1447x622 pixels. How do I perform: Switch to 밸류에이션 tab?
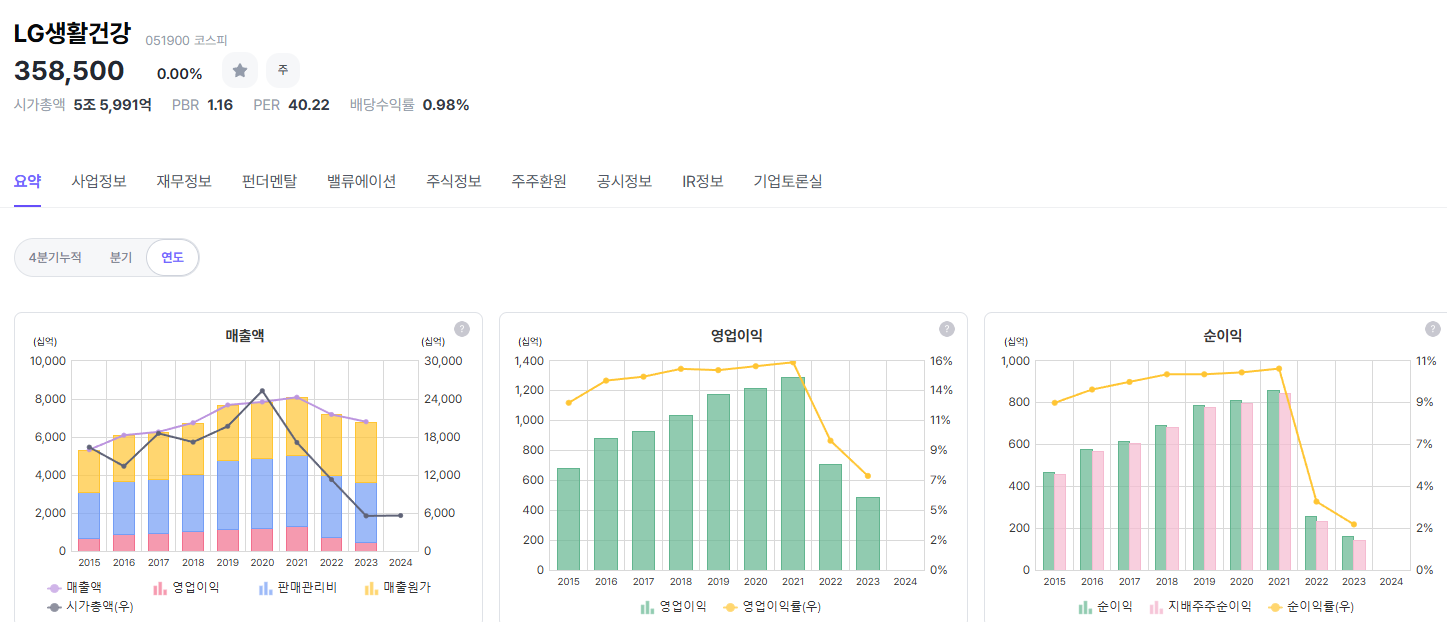(361, 181)
